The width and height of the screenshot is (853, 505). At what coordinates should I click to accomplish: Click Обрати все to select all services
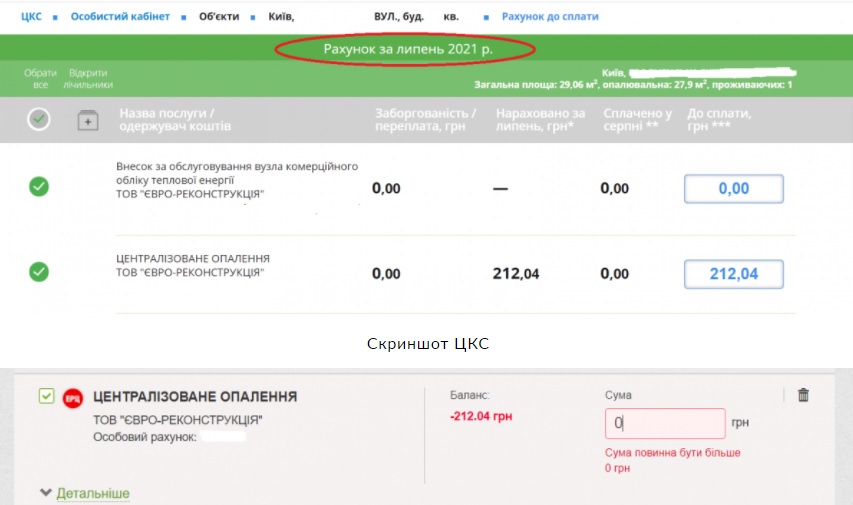(x=40, y=79)
